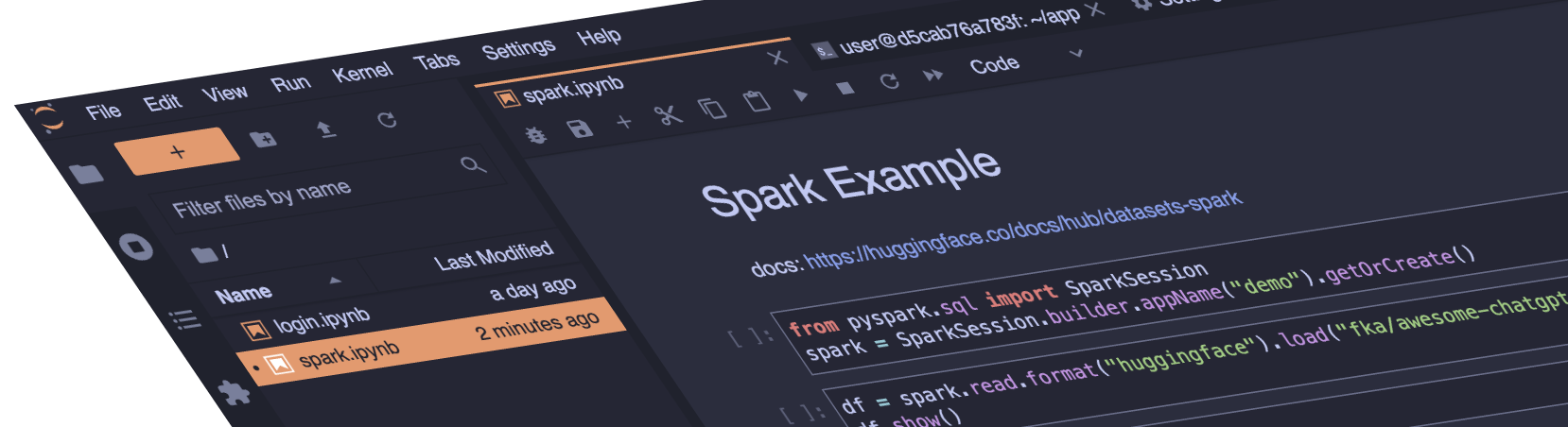
Task: Copy the selected cell
Action: click(x=712, y=108)
